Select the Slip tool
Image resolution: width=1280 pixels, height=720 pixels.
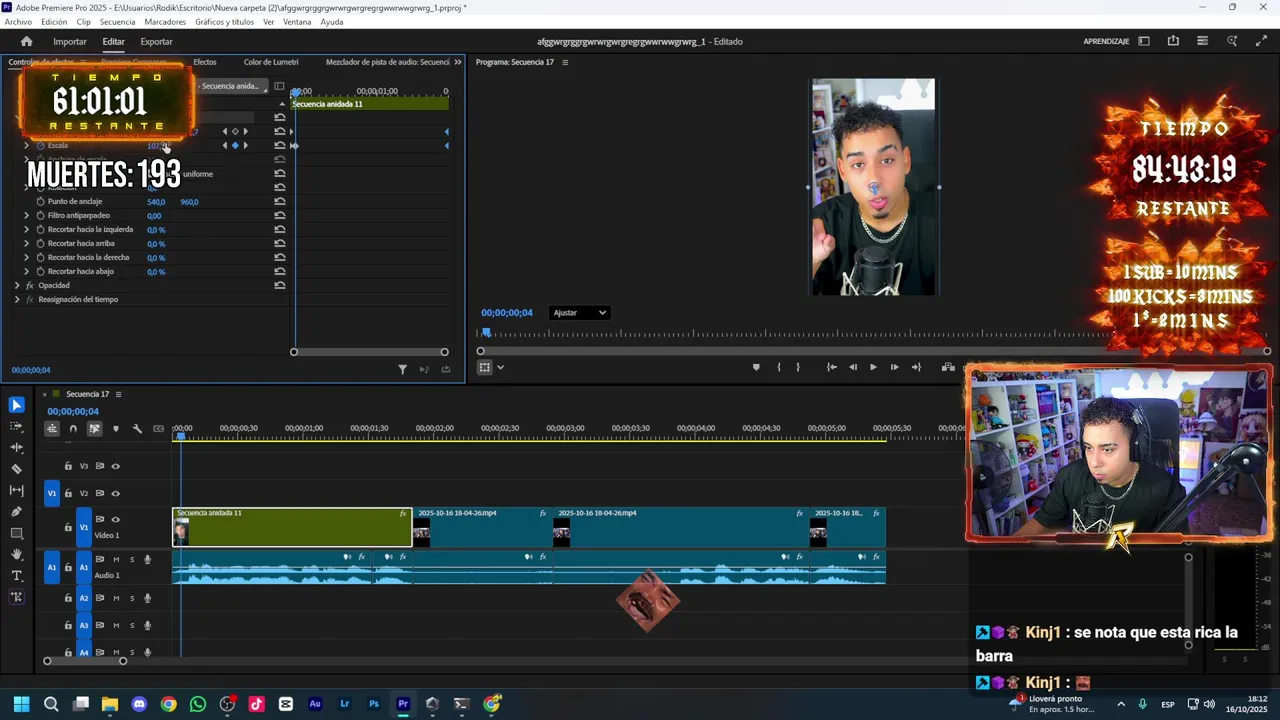point(17,490)
